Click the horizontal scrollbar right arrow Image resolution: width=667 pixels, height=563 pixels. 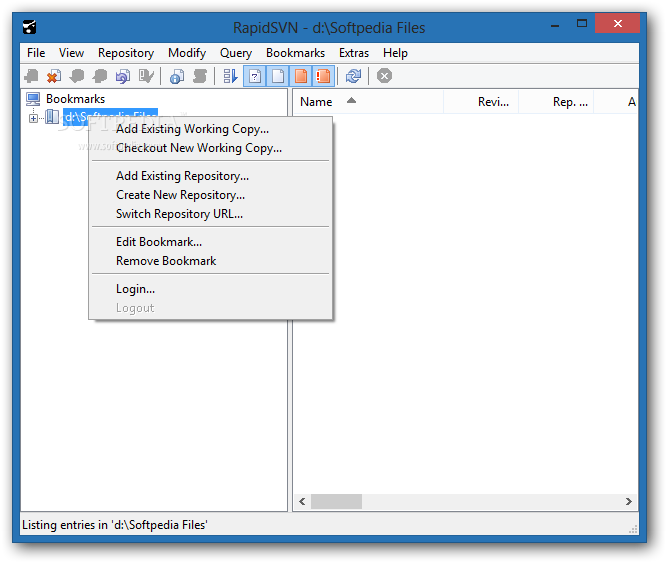[x=629, y=502]
